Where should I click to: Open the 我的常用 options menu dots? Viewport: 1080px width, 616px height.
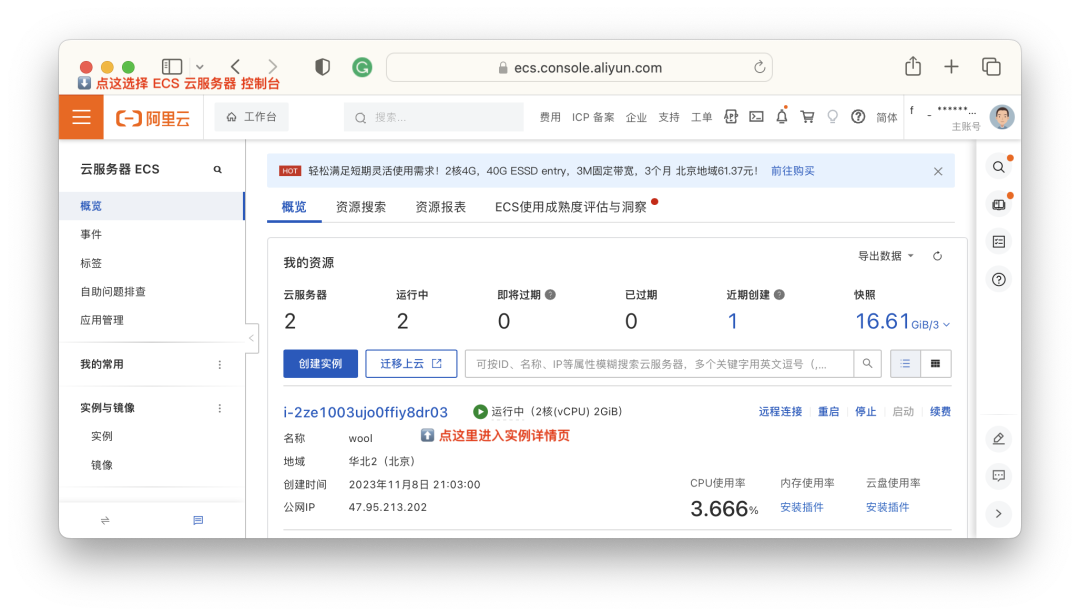(220, 365)
